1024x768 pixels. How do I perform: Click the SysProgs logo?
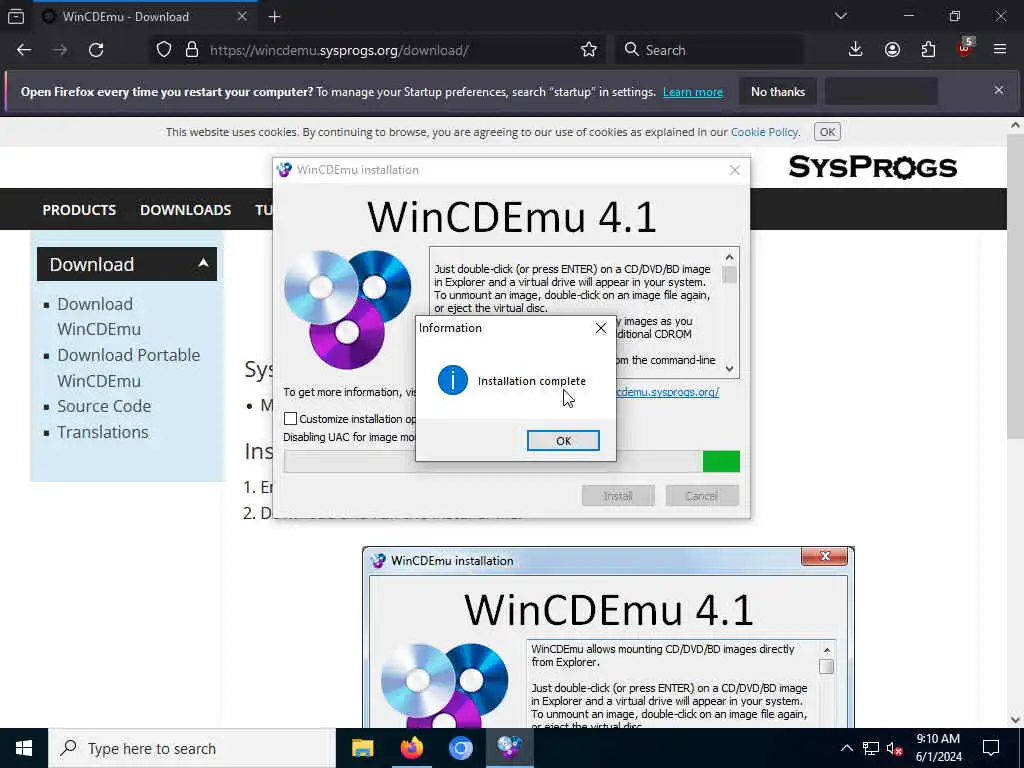(872, 167)
